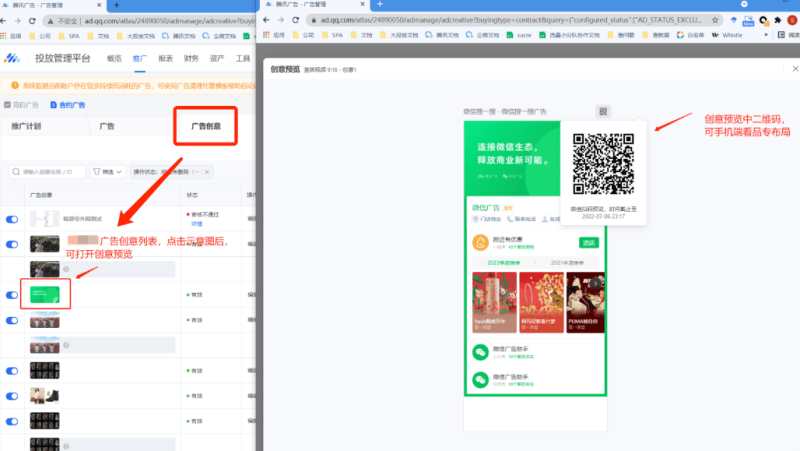This screenshot has width=800, height=451.
Task: Toggle the switch on the red-text annotated creative row
Action: pos(12,244)
